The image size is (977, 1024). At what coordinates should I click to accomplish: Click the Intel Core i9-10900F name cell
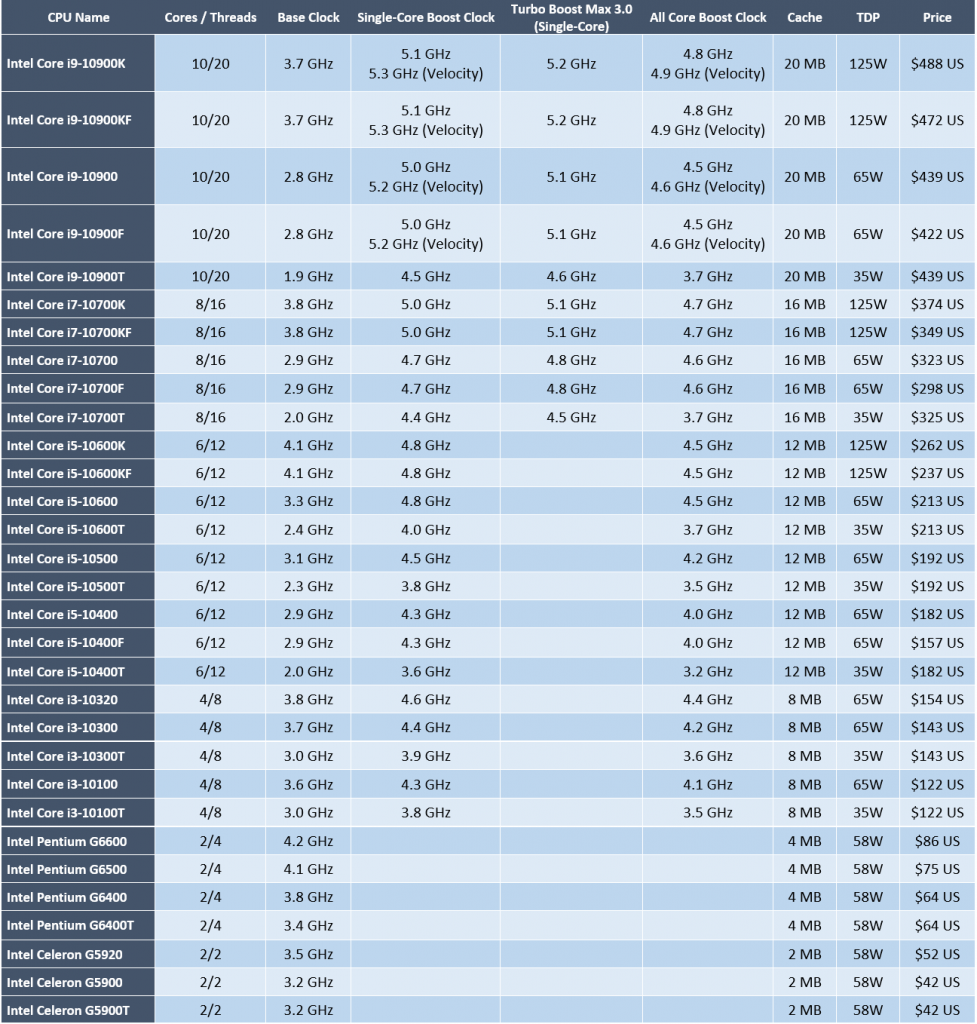point(78,234)
